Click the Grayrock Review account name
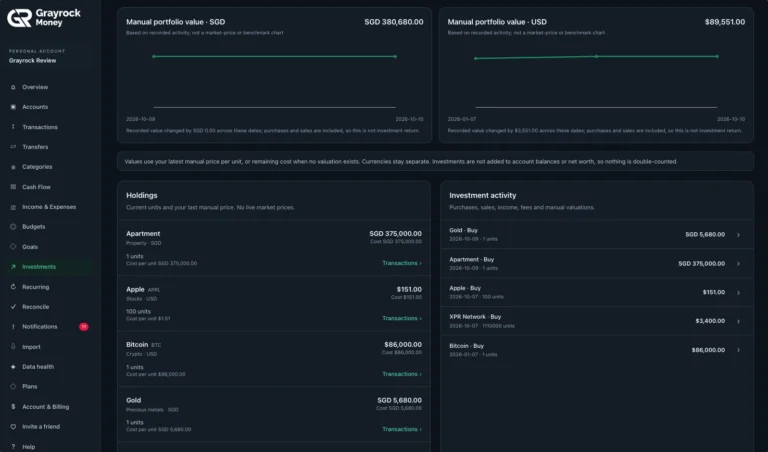The width and height of the screenshot is (768, 452). point(32,61)
